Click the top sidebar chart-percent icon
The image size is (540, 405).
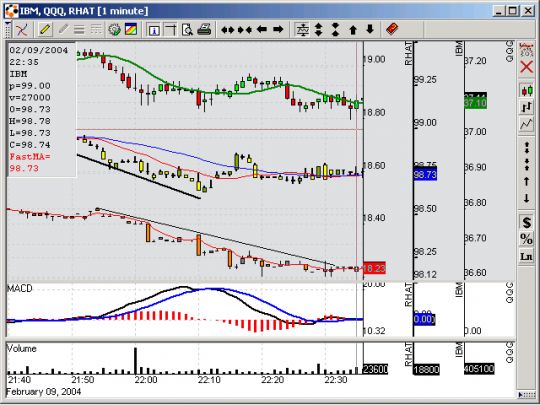(x=526, y=50)
